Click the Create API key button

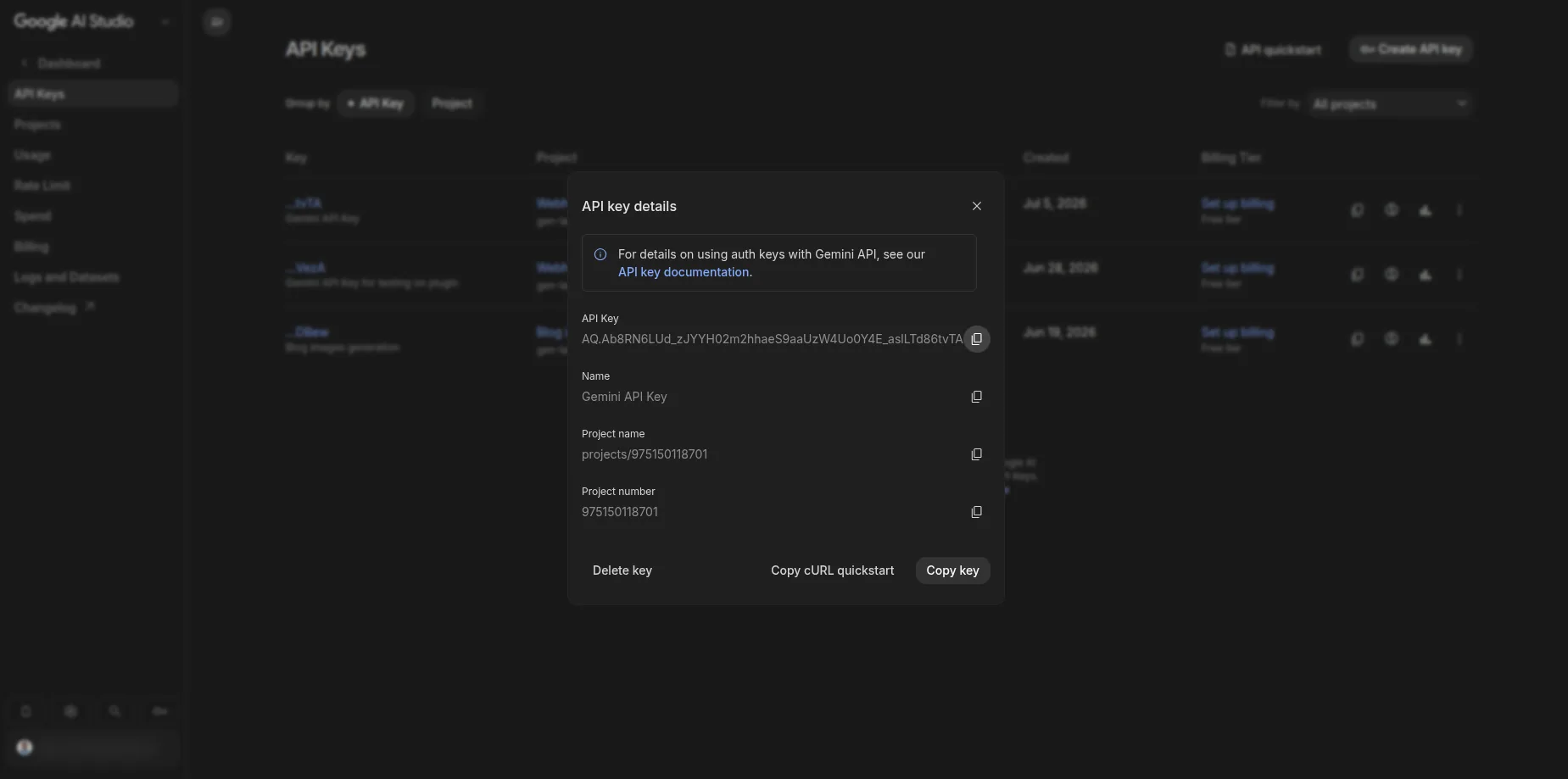(1411, 49)
